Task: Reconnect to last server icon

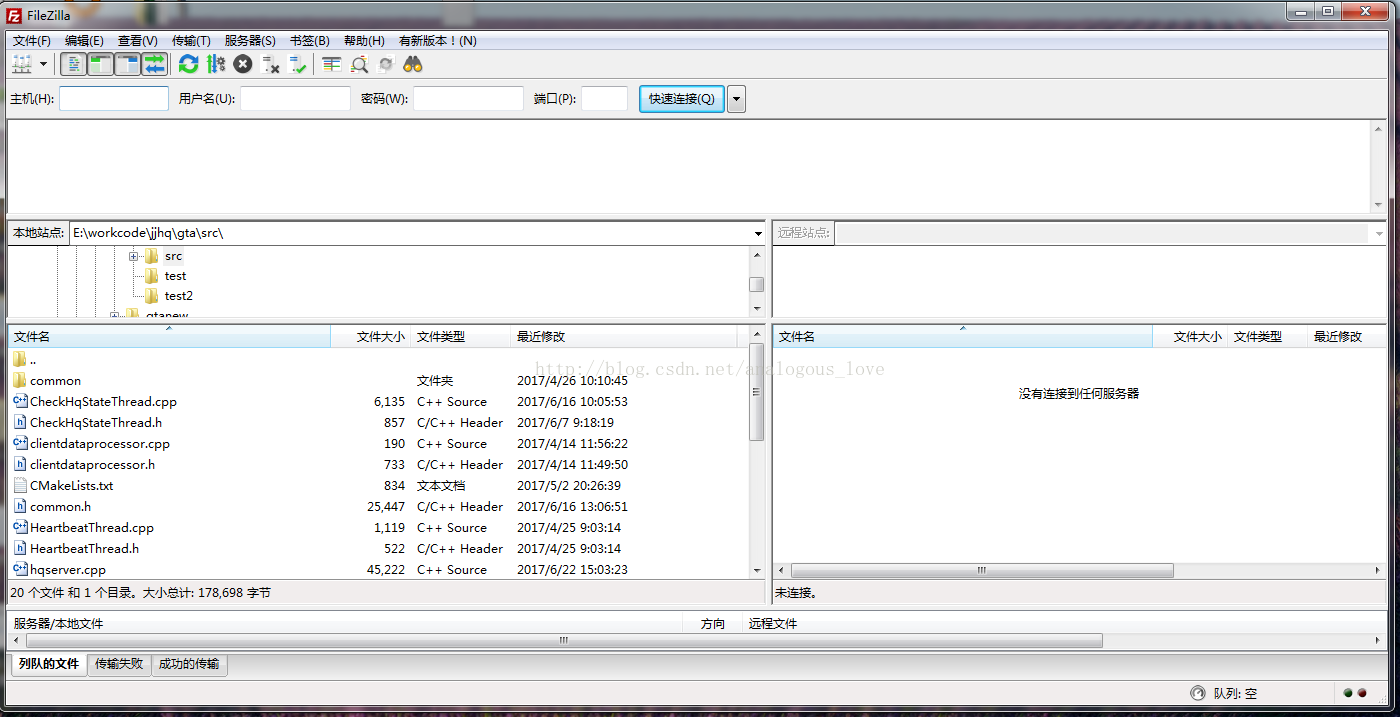Action: pyautogui.click(x=297, y=64)
